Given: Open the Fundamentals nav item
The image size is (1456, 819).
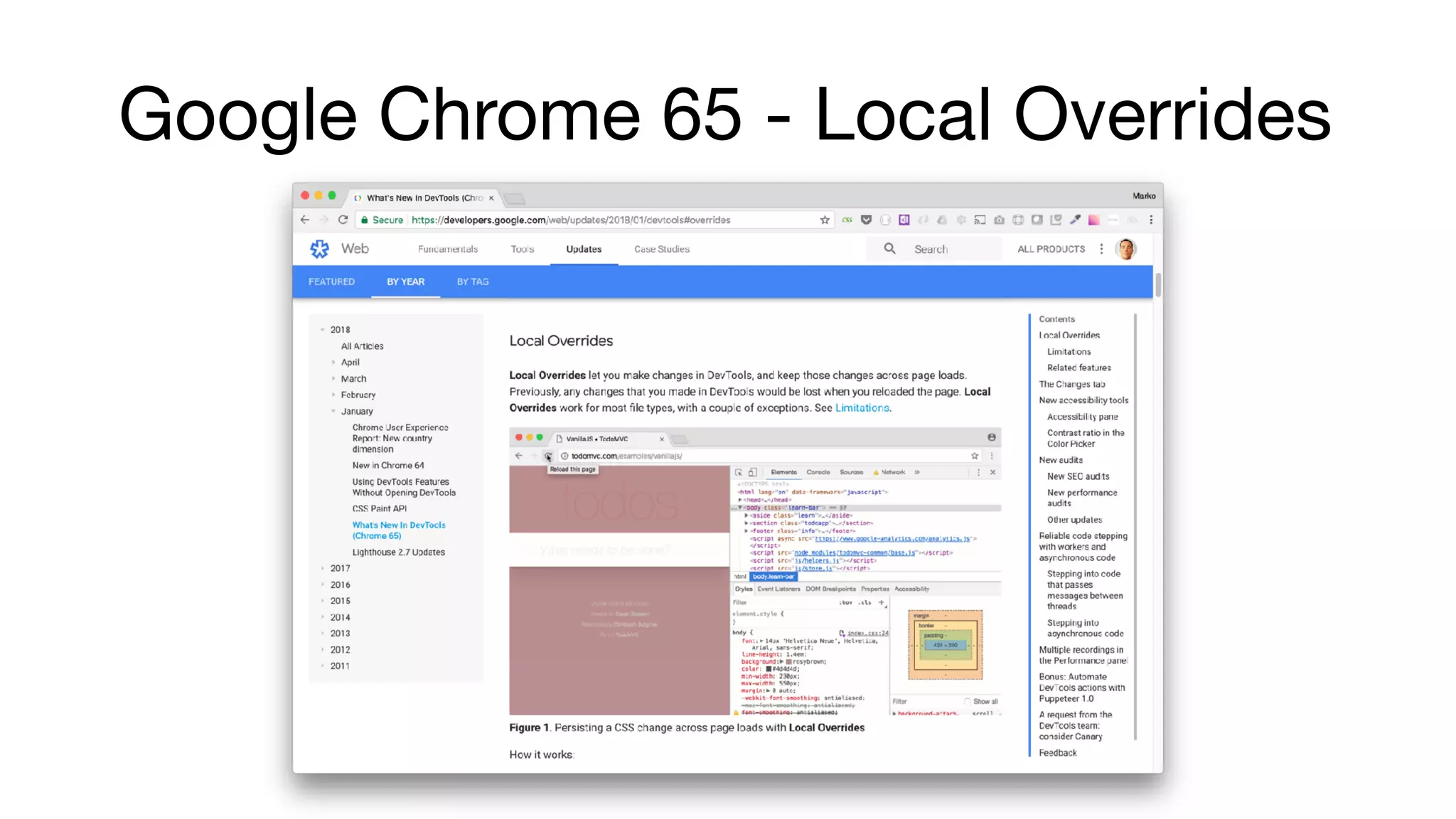Looking at the screenshot, I should [448, 249].
